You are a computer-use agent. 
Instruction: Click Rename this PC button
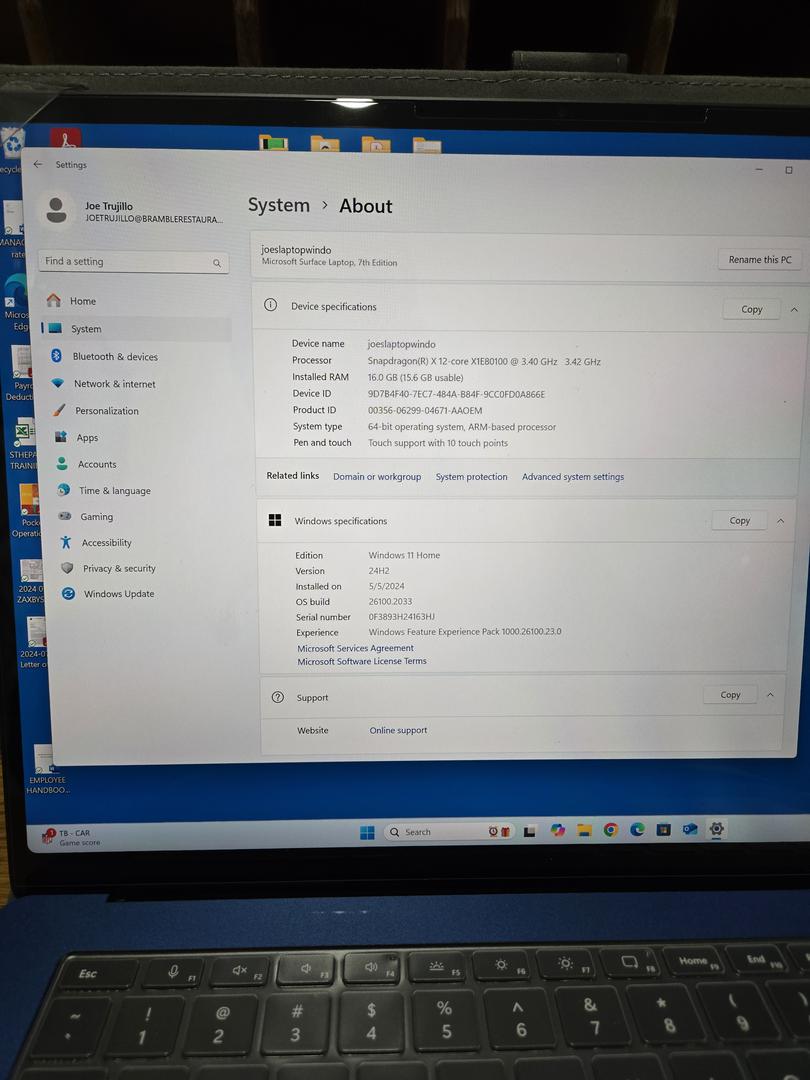(760, 260)
